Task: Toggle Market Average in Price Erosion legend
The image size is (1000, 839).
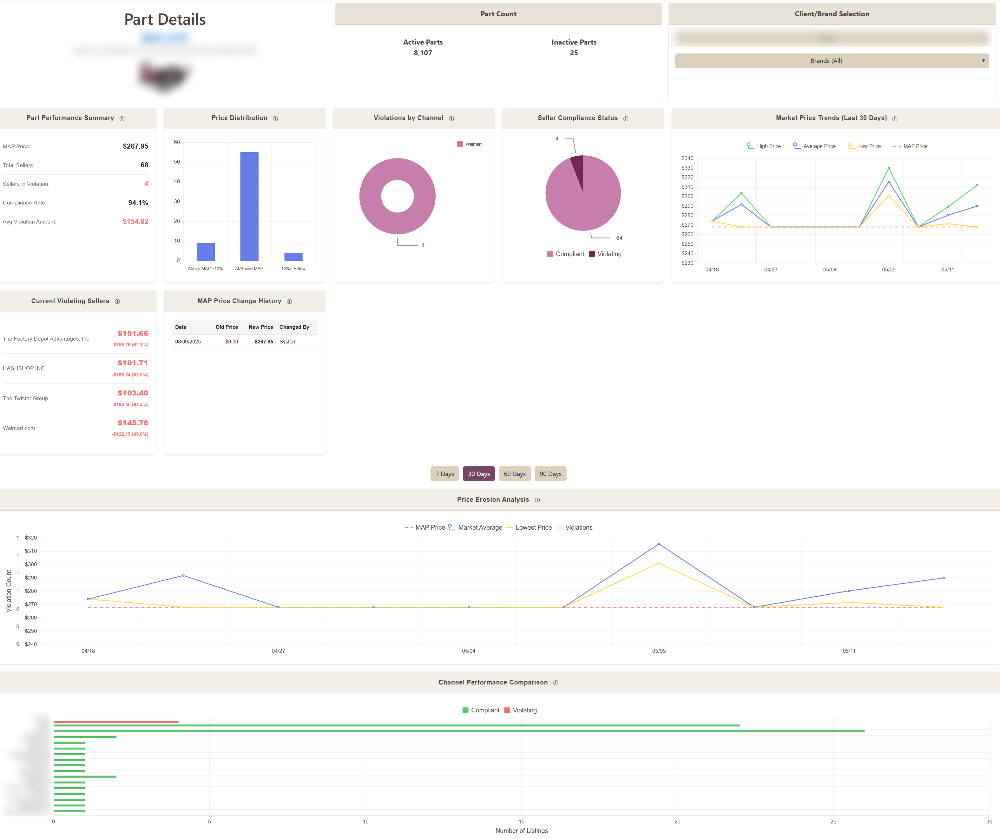Action: point(474,528)
